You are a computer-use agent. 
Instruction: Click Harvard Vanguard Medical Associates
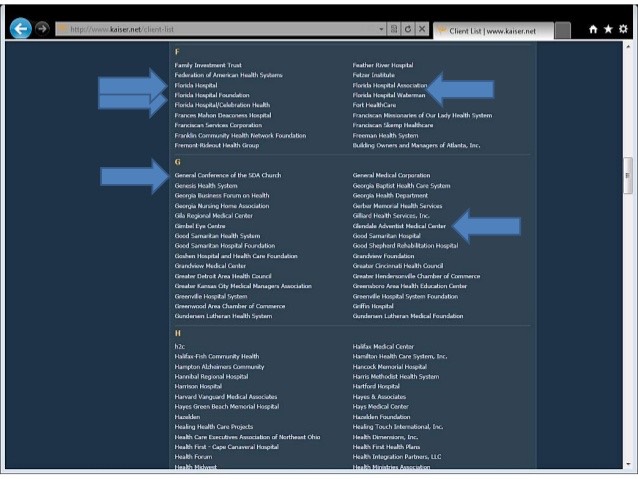[x=226, y=397]
